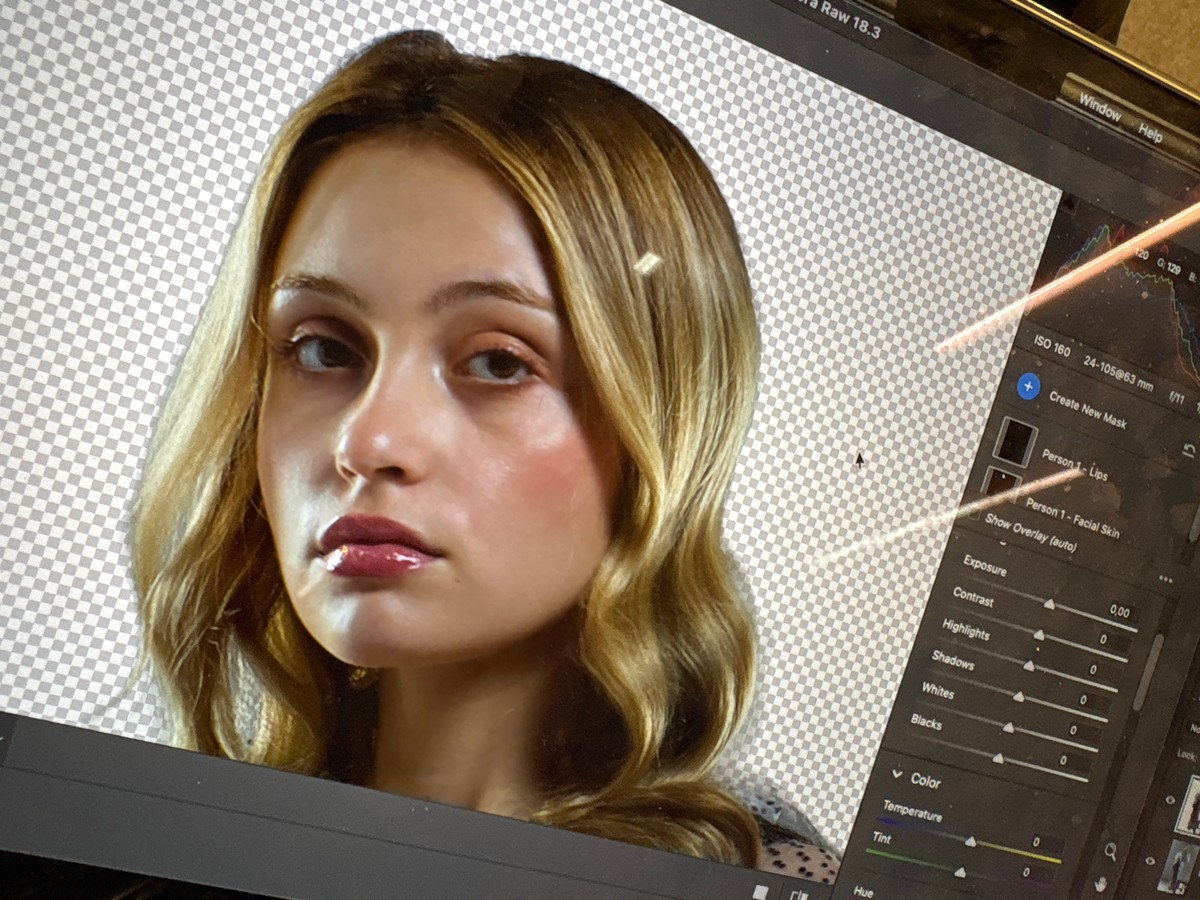Open the Window menu
Screen dimensions: 1200x900
point(1099,109)
